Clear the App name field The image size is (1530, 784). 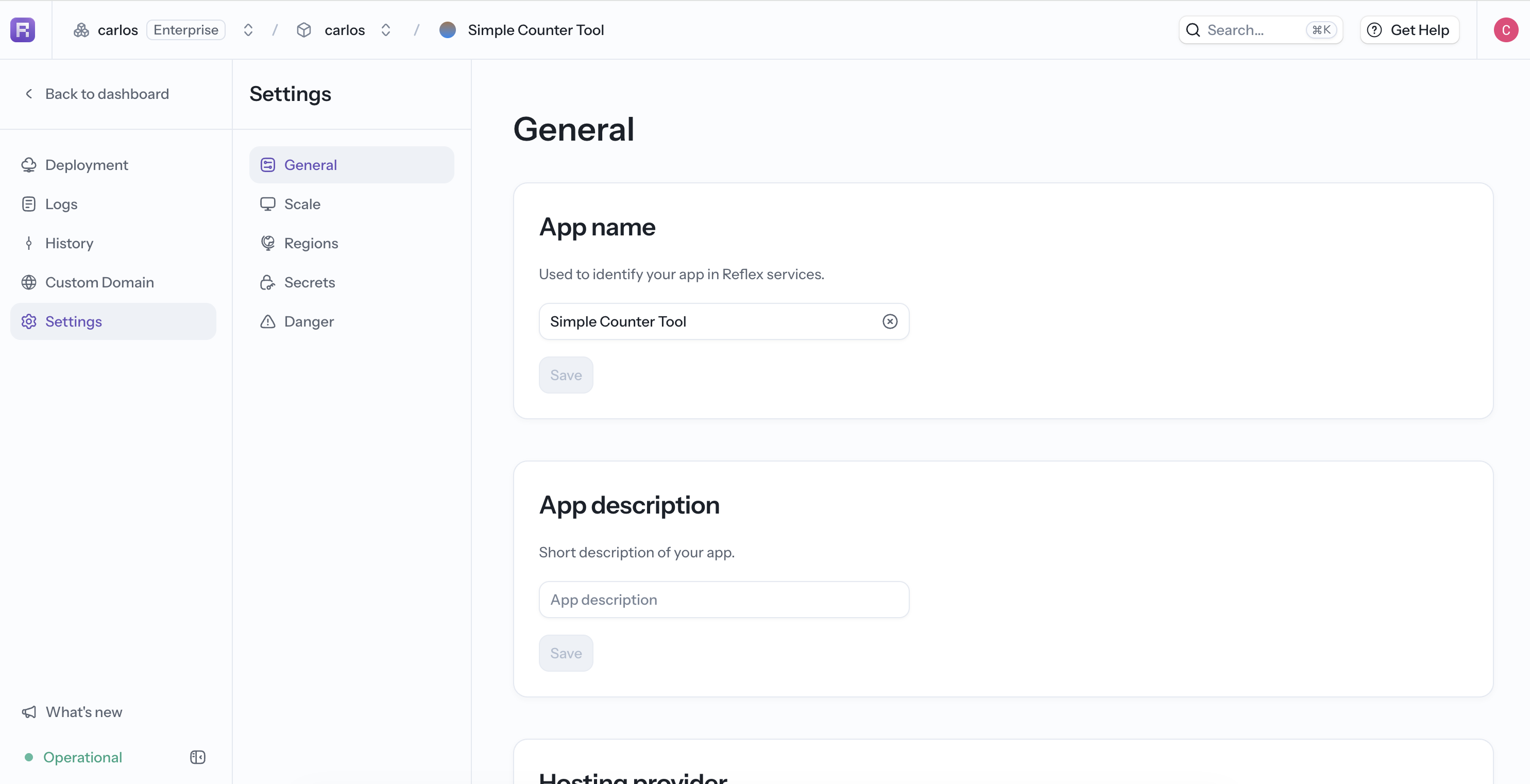pyautogui.click(x=890, y=321)
